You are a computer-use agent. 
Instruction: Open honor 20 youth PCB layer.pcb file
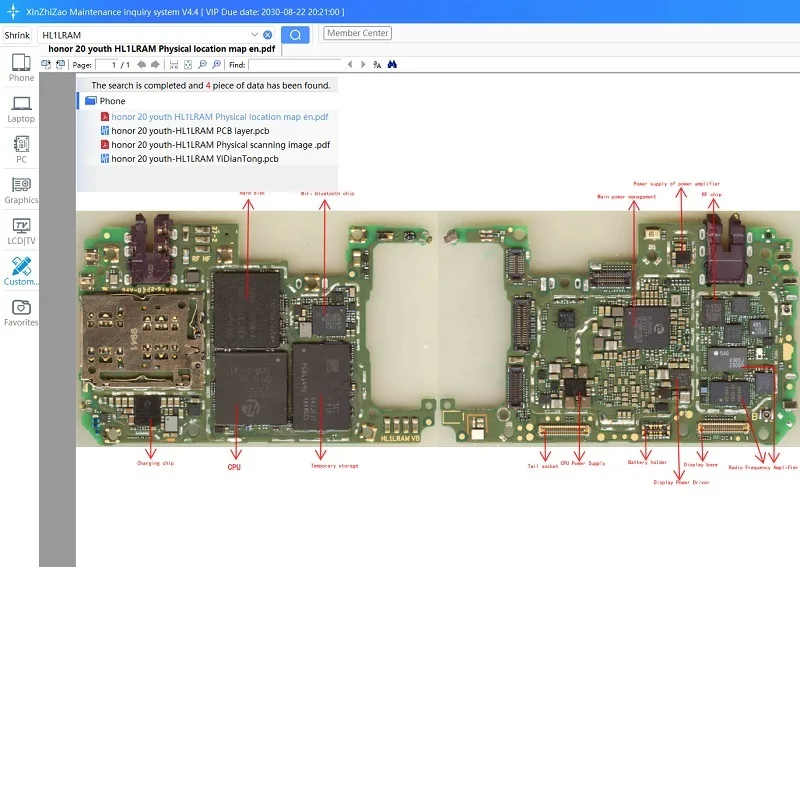(189, 131)
